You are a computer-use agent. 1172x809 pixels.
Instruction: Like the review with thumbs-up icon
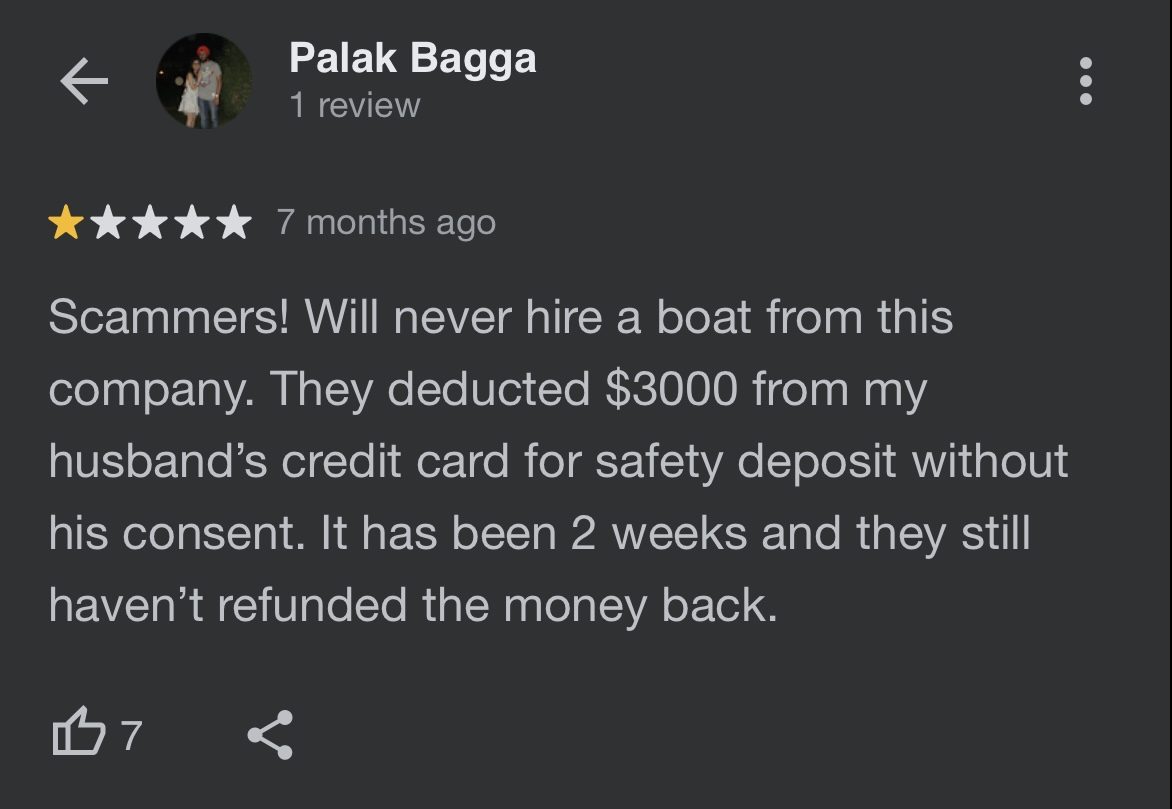[x=78, y=731]
